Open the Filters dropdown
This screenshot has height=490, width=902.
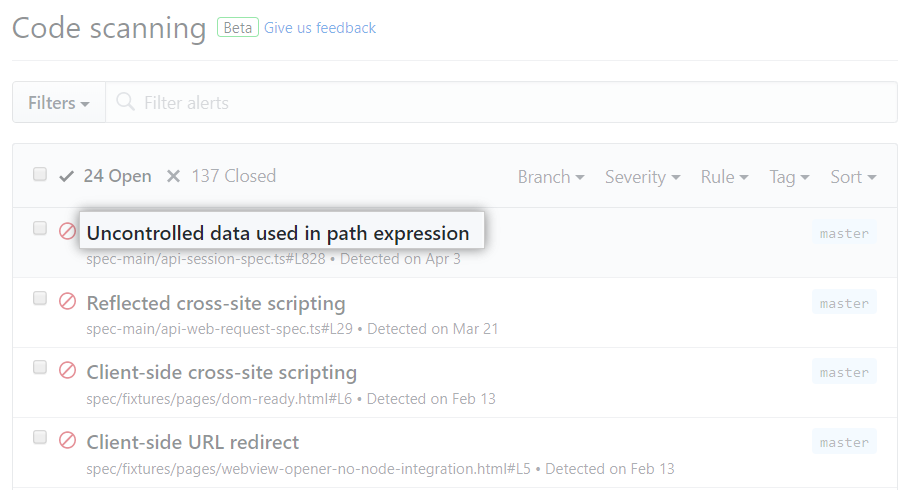coord(58,103)
